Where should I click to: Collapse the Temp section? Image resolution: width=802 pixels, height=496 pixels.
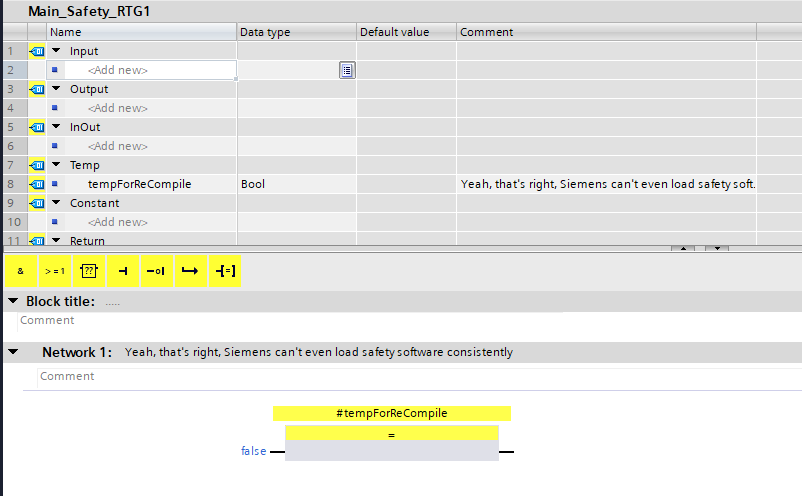tap(56, 164)
